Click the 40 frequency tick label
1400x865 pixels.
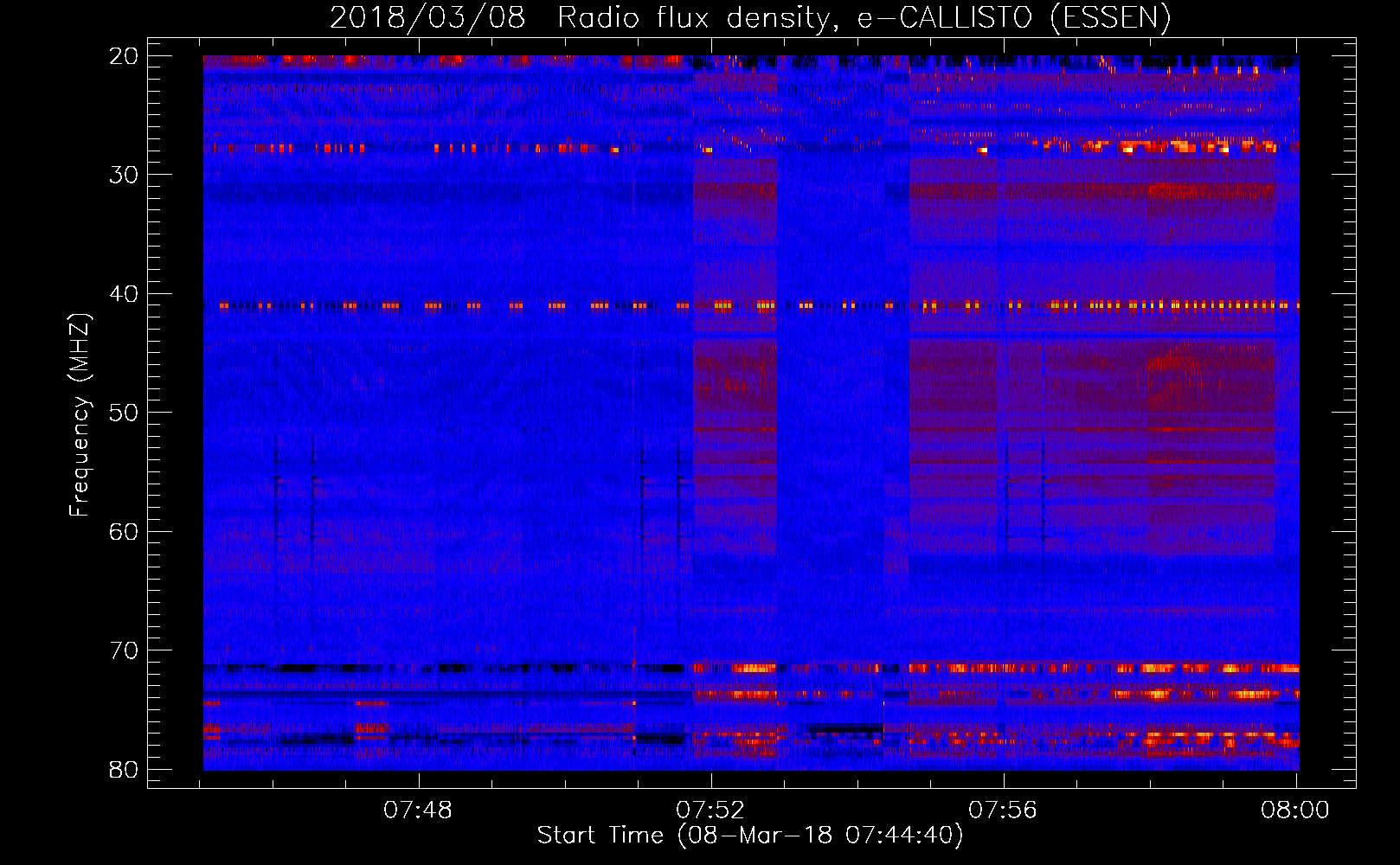[124, 294]
